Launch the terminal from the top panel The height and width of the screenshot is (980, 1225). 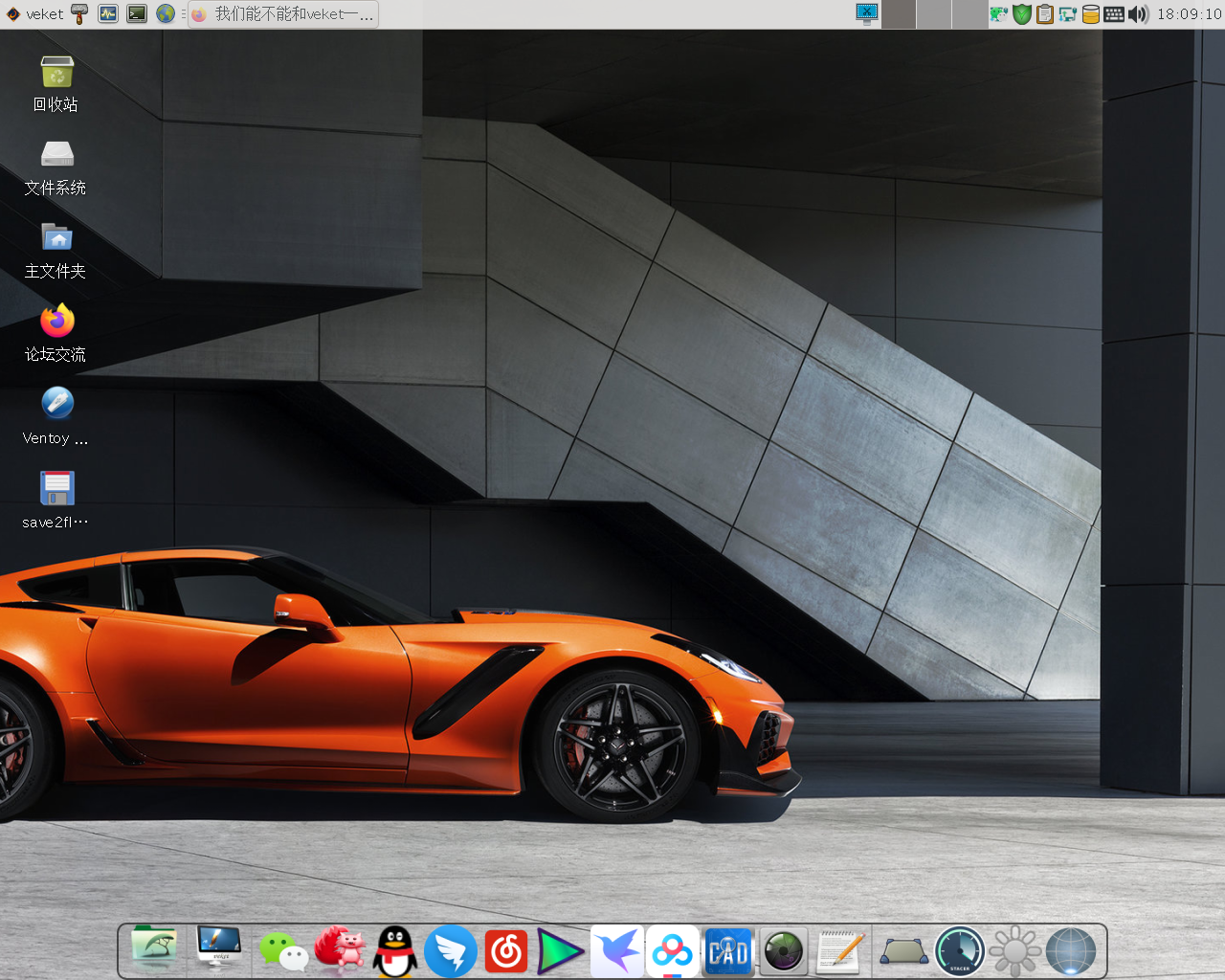click(137, 14)
